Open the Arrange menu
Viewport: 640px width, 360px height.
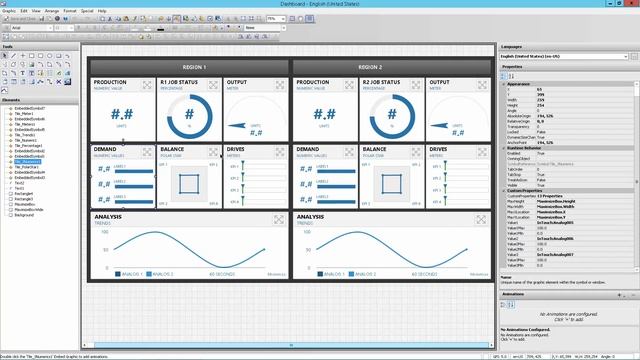(52, 11)
